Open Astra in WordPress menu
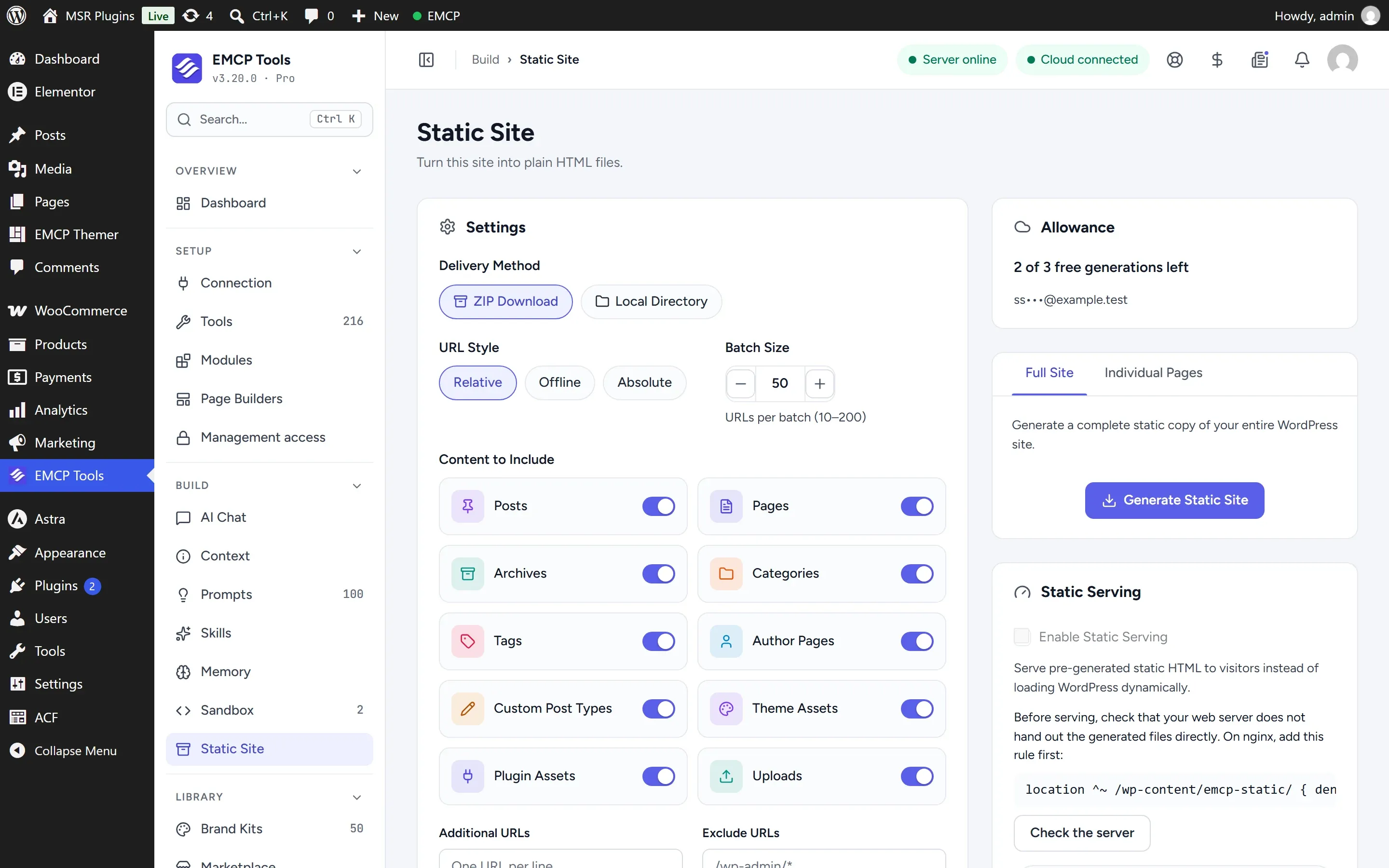Image resolution: width=1389 pixels, height=868 pixels. [x=77, y=519]
